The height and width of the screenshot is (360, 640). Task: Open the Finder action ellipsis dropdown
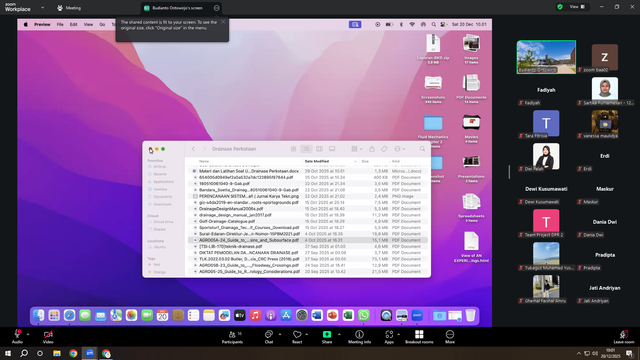pos(400,149)
